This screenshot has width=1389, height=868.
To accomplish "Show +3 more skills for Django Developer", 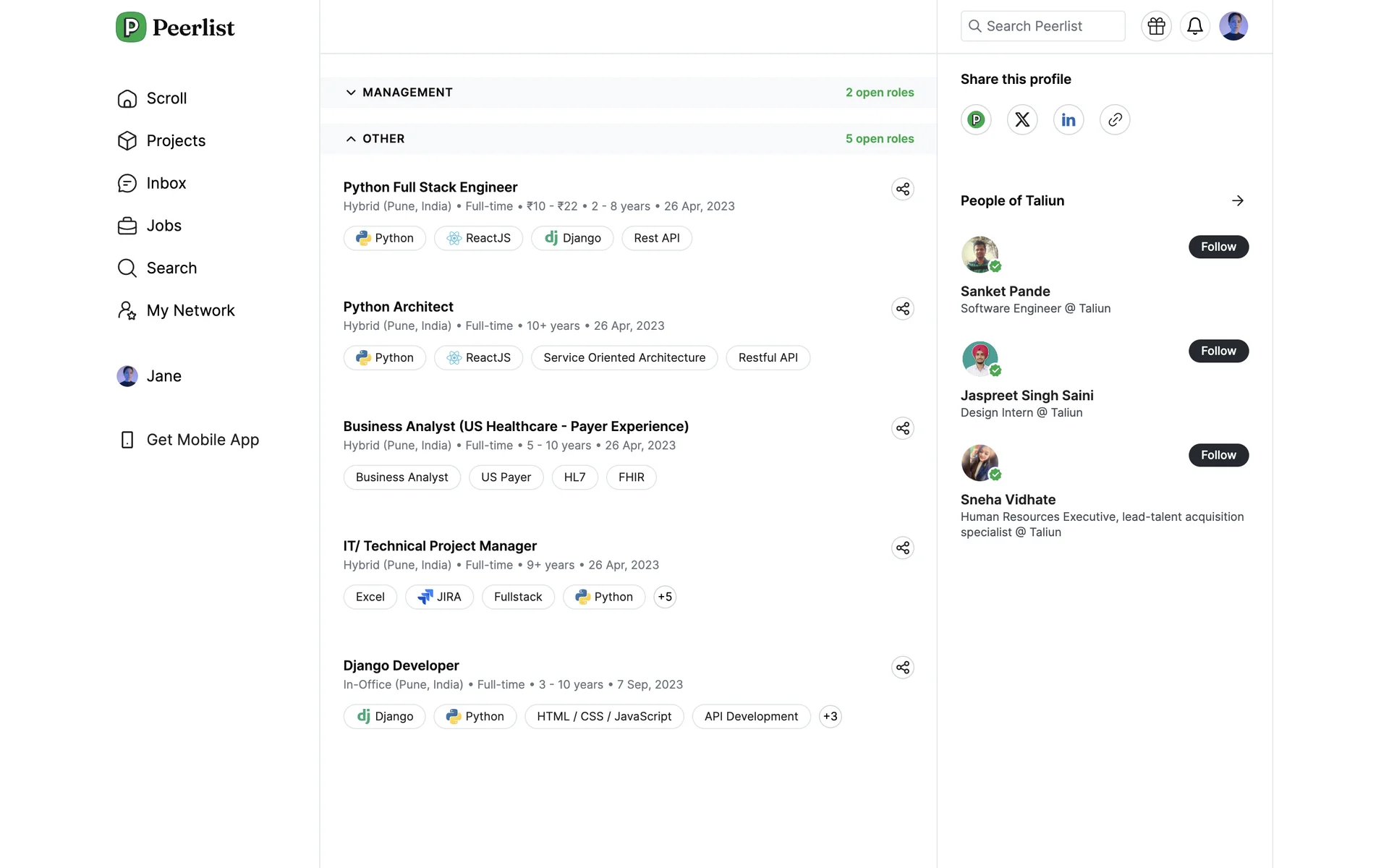I will [830, 716].
